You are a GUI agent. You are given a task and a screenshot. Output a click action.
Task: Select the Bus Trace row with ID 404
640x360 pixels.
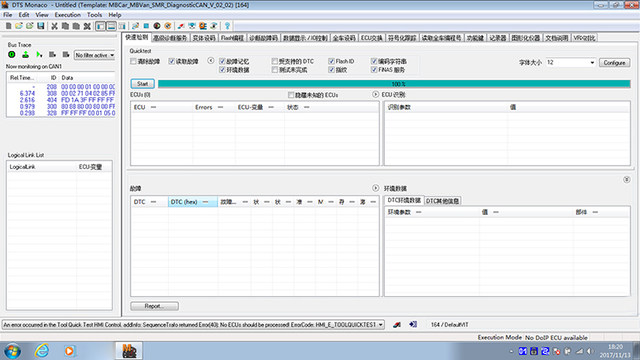(61, 100)
